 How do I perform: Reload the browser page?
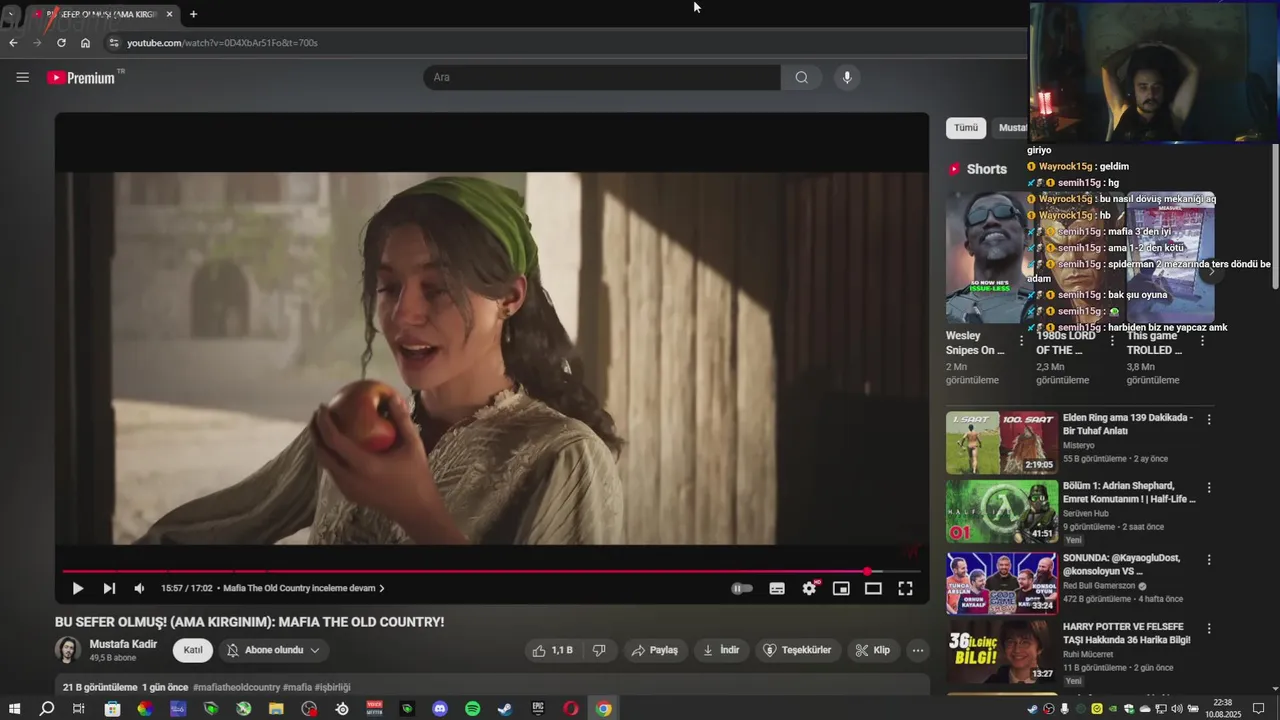[x=61, y=43]
